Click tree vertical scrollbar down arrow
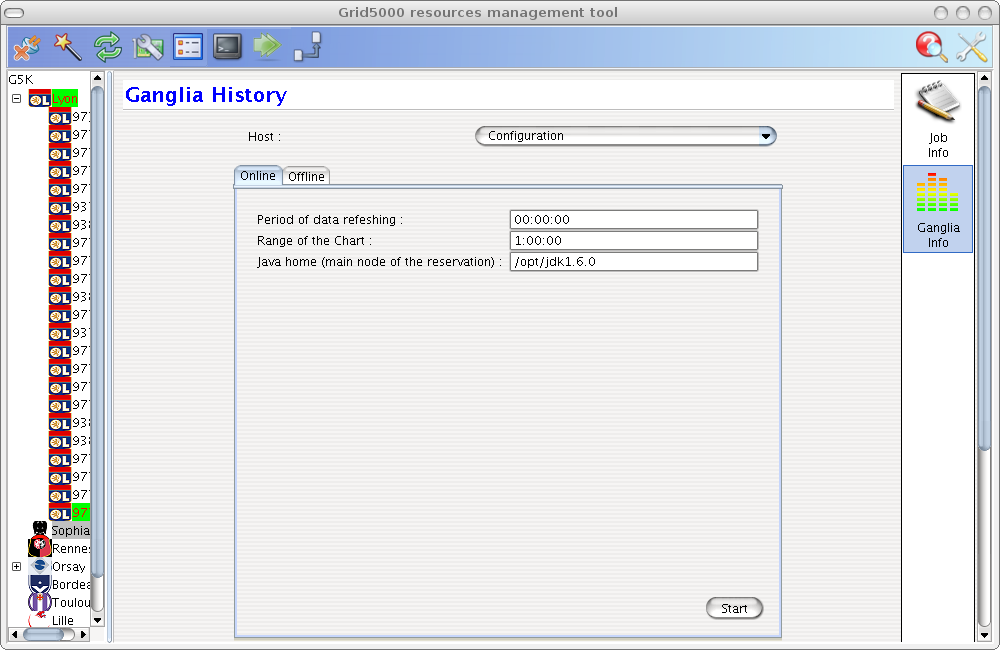The image size is (1000, 650). click(x=98, y=619)
